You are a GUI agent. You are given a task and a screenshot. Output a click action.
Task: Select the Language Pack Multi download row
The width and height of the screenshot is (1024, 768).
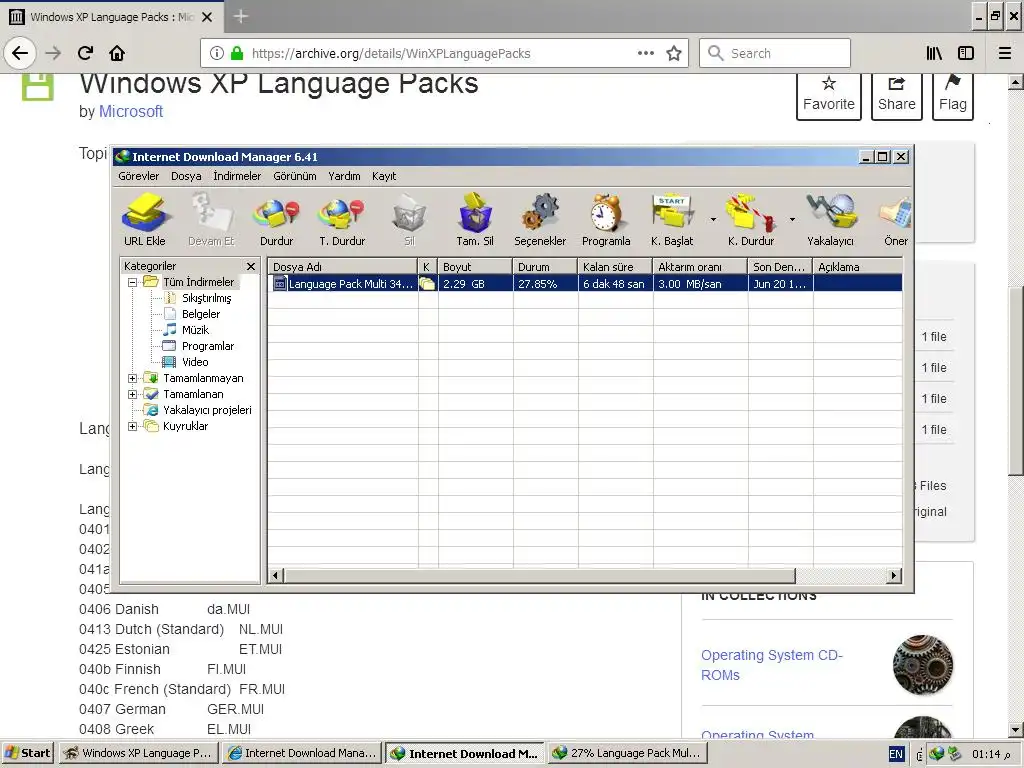coord(585,283)
